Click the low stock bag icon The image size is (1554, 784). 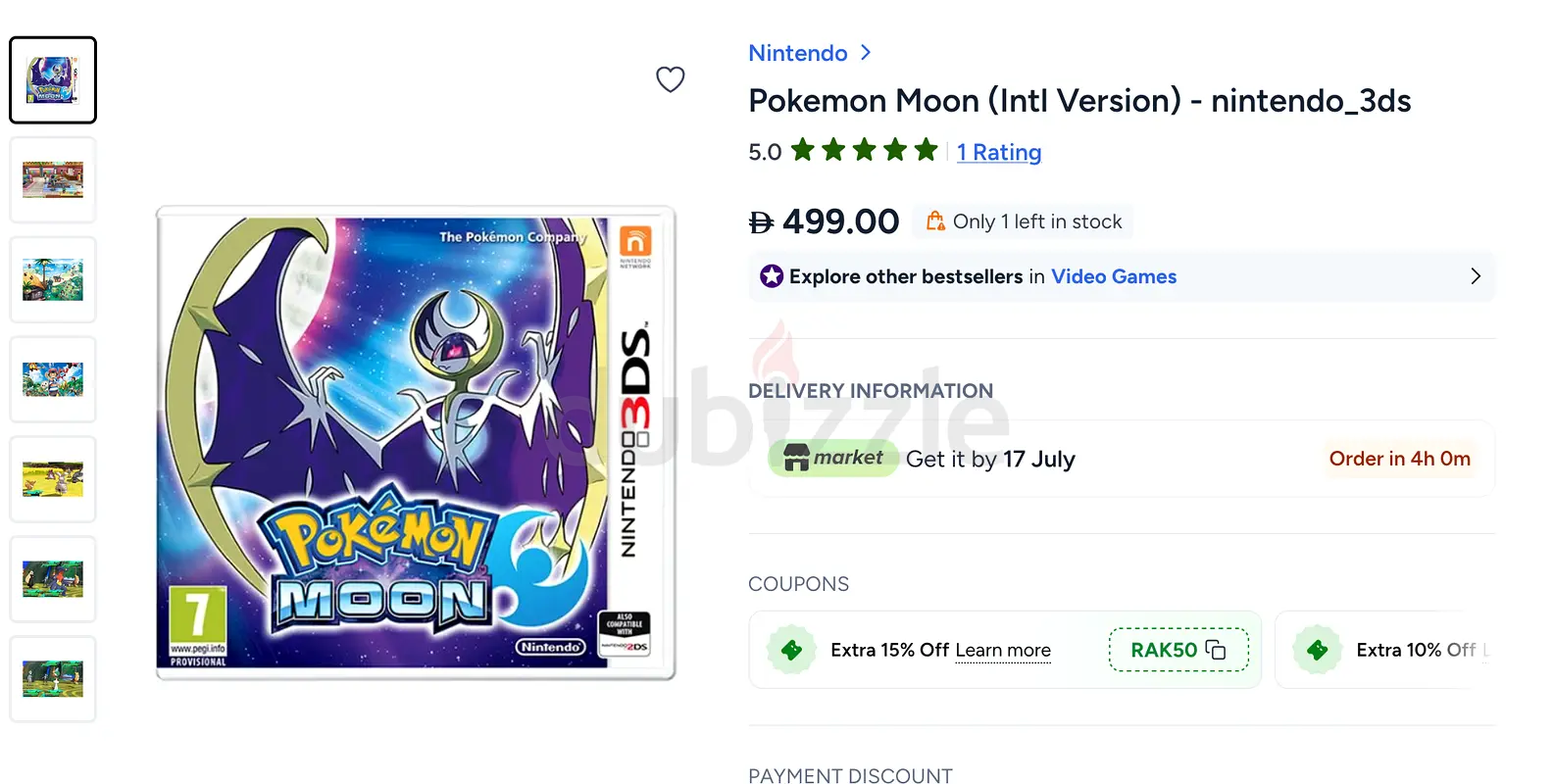pos(936,221)
